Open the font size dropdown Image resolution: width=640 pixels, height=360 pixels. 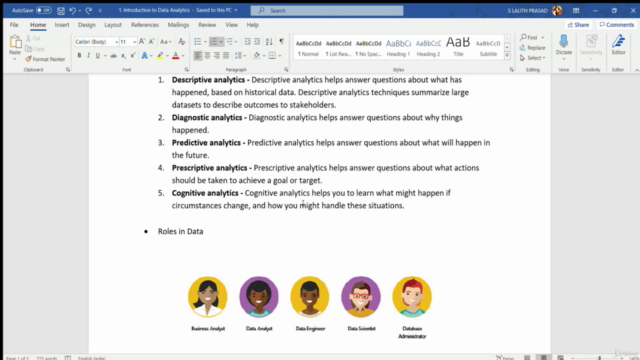(134, 42)
